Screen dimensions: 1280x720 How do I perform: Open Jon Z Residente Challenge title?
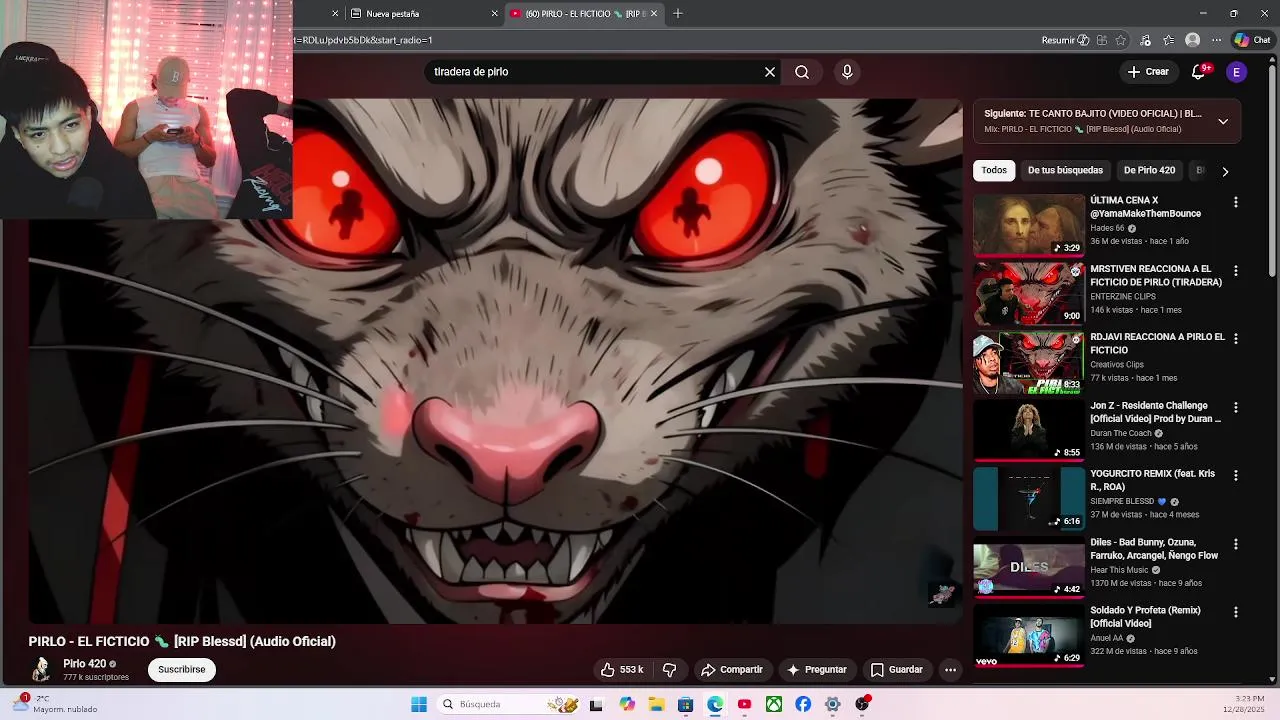click(1155, 412)
